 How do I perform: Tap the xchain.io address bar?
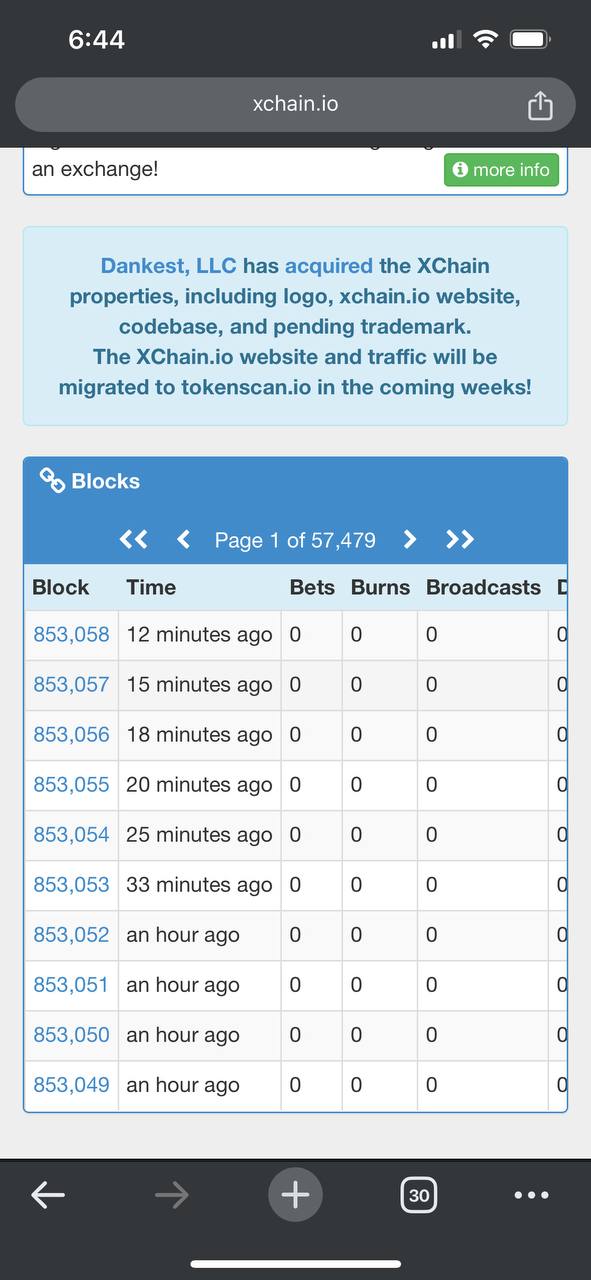[296, 104]
